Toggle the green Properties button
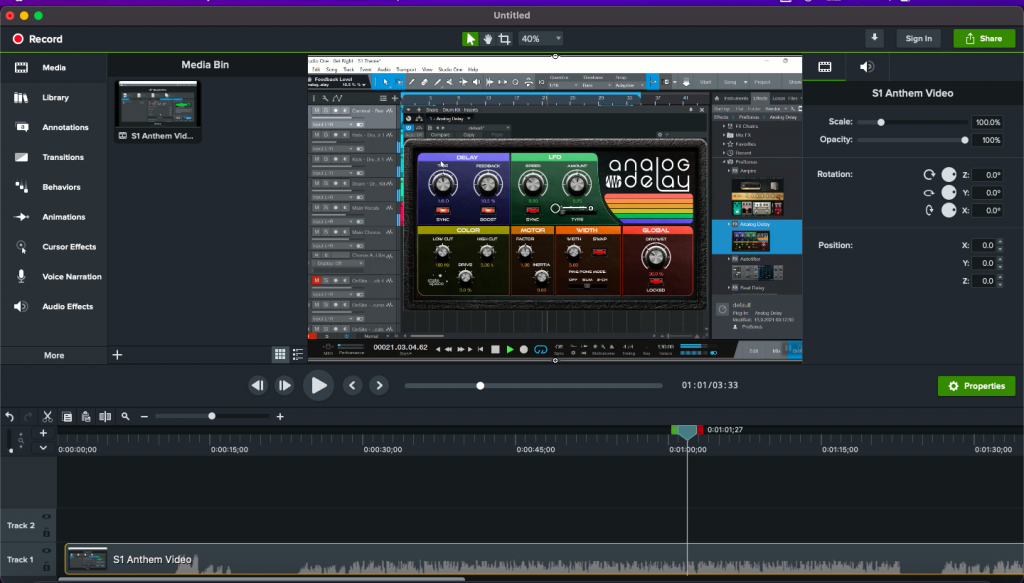The width and height of the screenshot is (1024, 583). 976,386
